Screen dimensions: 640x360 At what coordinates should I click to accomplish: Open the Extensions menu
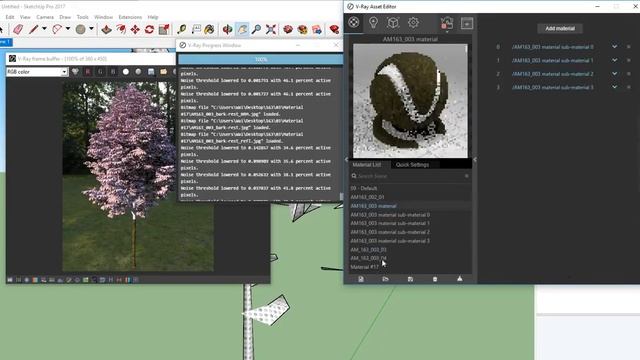[x=130, y=17]
